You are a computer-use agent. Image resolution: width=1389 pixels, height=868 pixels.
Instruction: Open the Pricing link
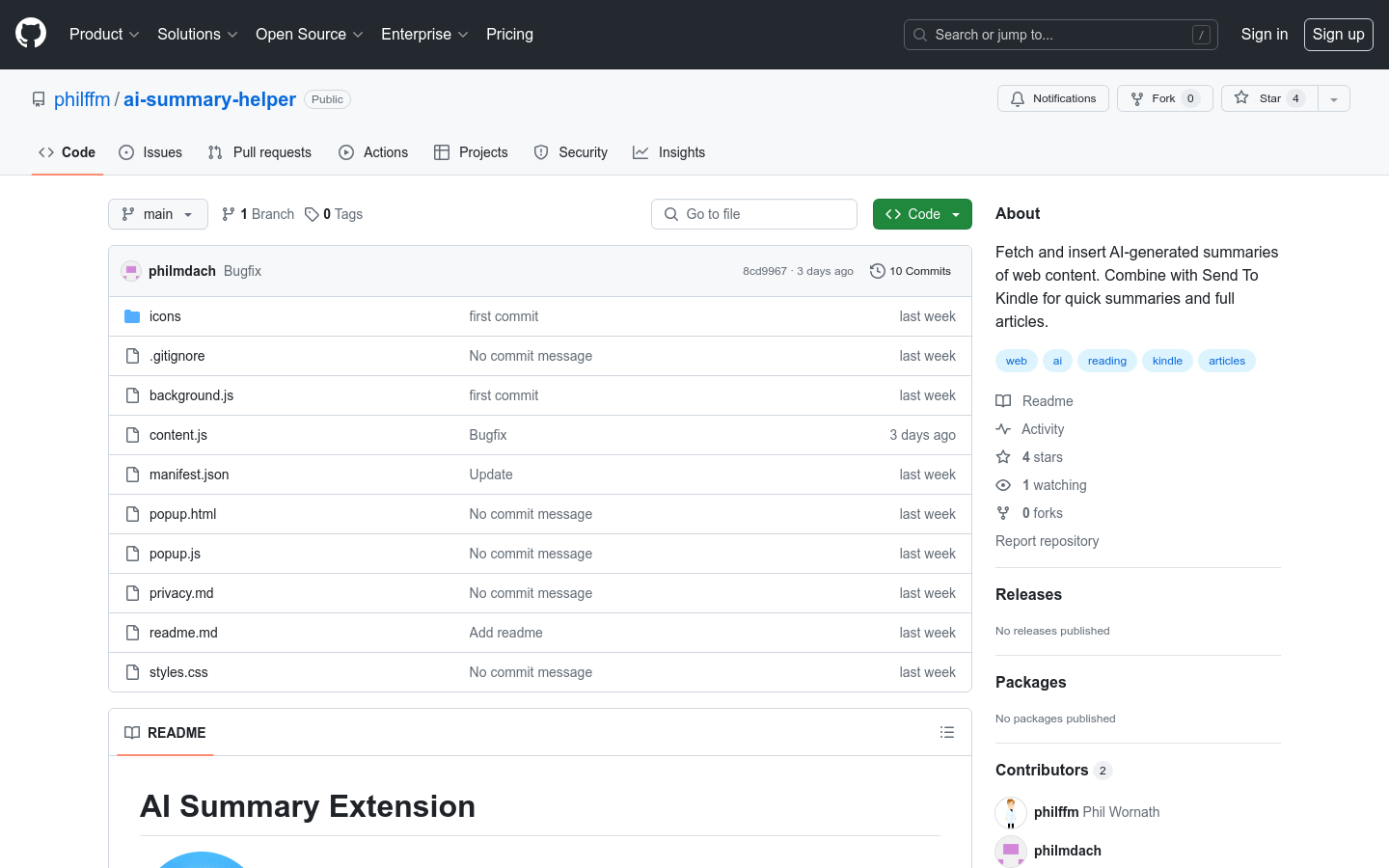point(509,34)
